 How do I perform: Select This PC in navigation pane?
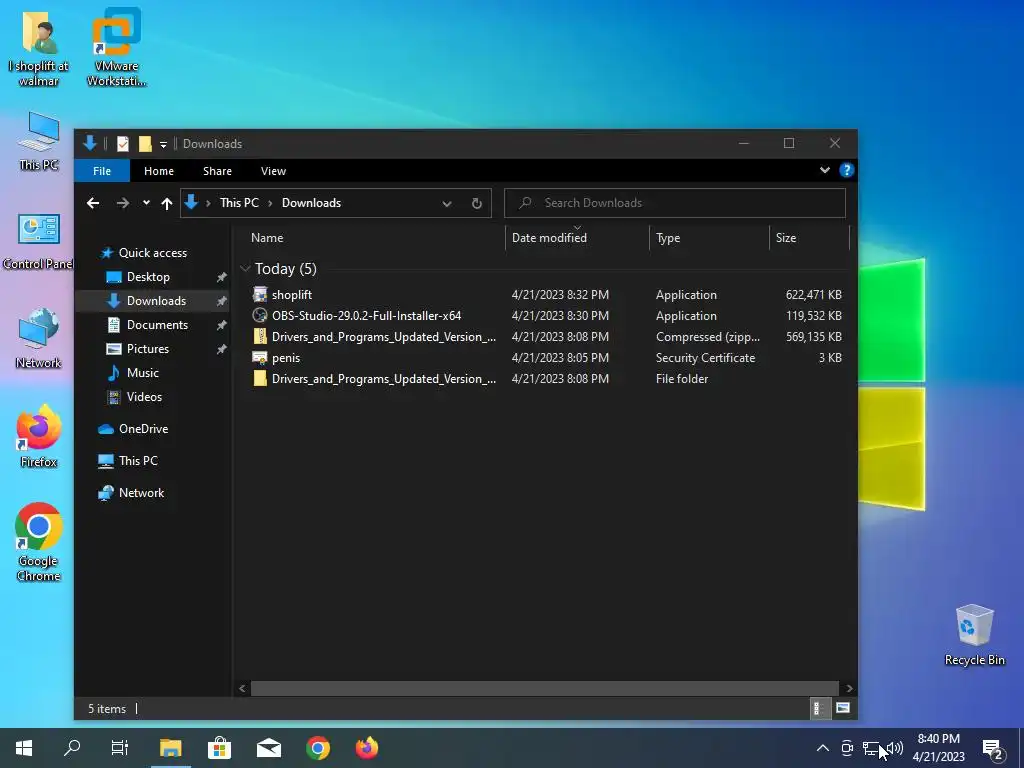pyautogui.click(x=138, y=461)
